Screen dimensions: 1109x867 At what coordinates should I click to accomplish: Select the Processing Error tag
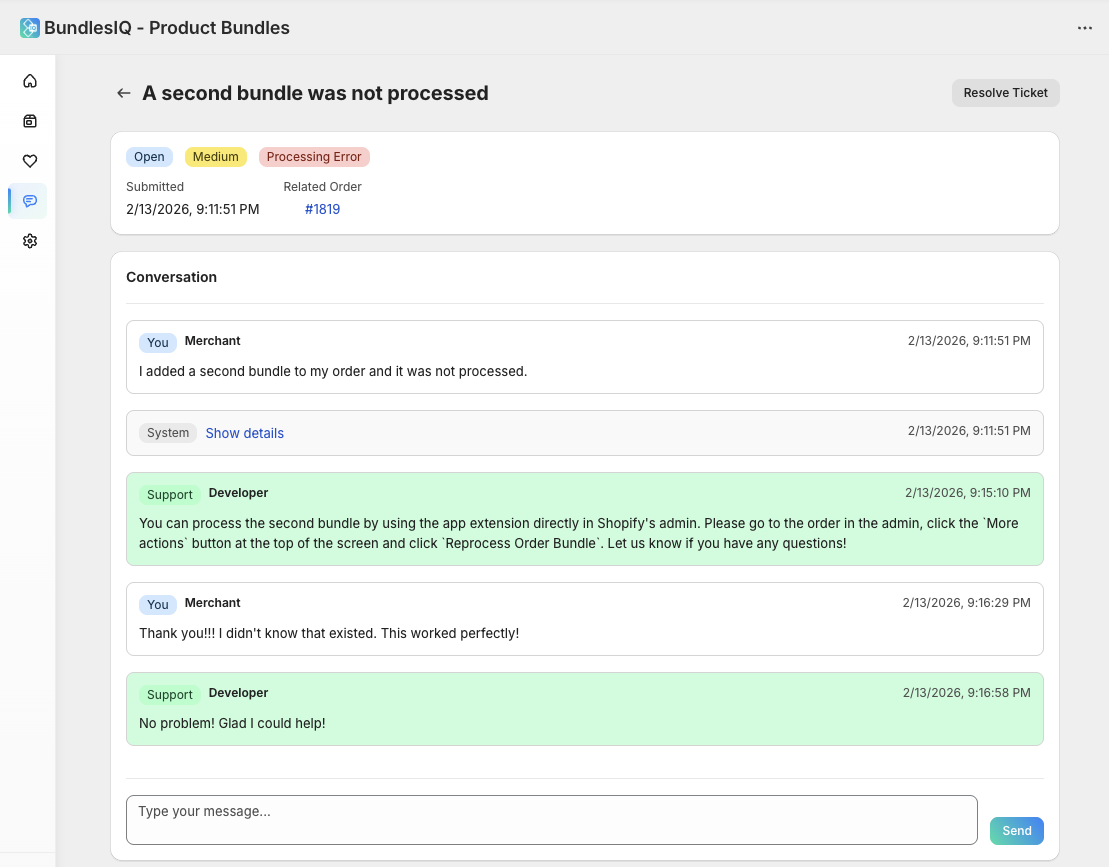[x=313, y=156]
